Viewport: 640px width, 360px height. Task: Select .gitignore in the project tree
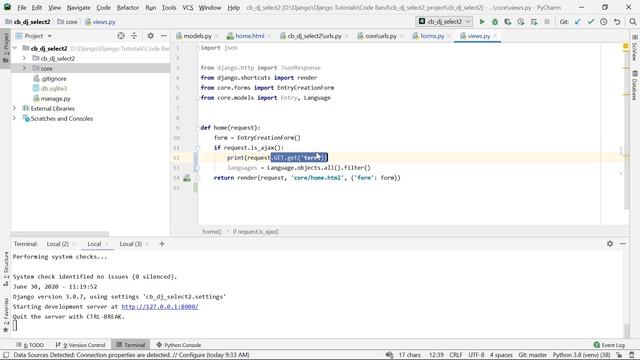(53, 78)
